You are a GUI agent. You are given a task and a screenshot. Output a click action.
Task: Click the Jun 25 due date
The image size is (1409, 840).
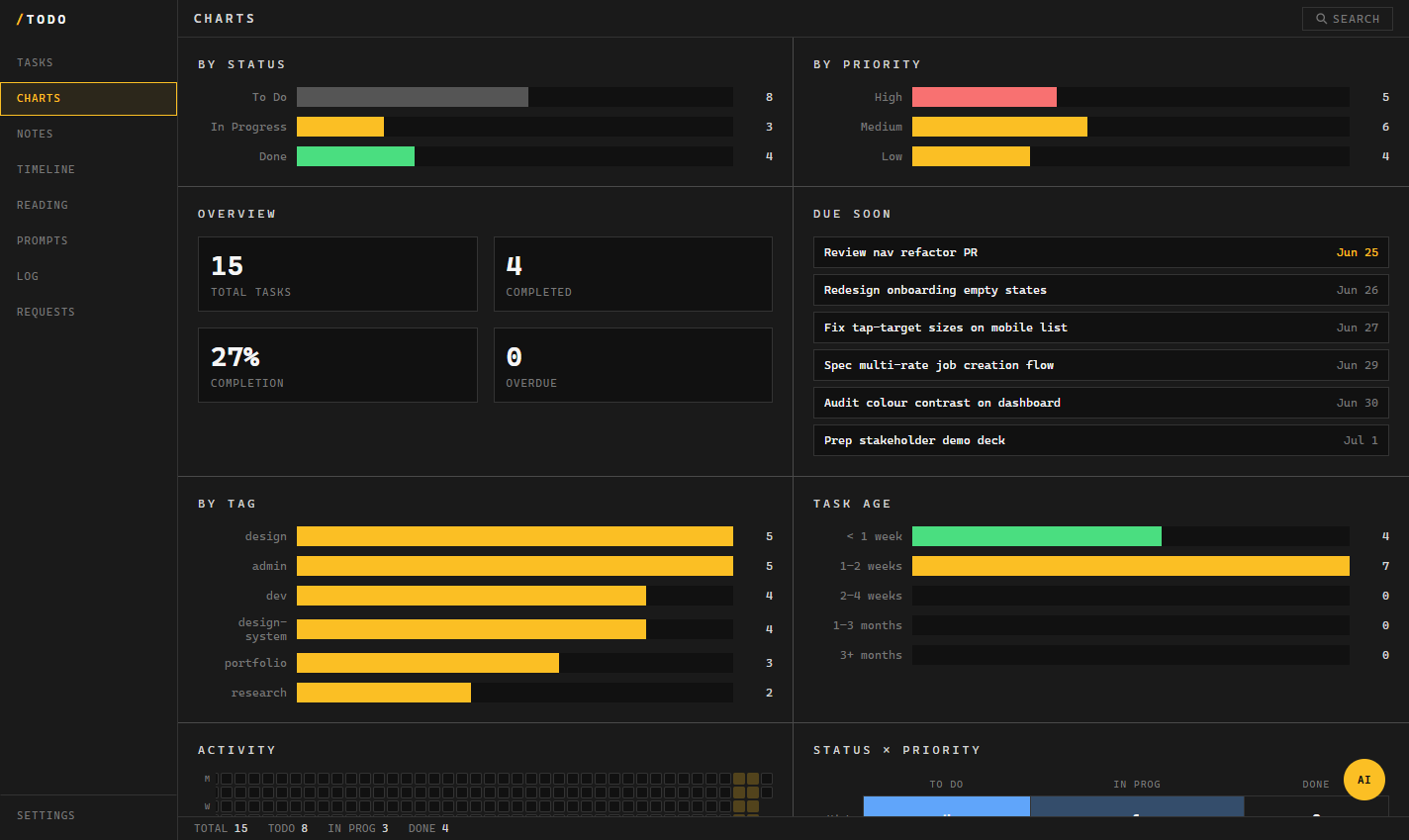pyautogui.click(x=1358, y=252)
